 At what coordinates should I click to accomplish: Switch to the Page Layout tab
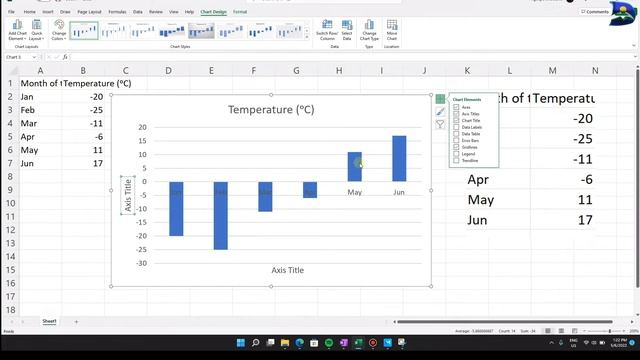(89, 12)
